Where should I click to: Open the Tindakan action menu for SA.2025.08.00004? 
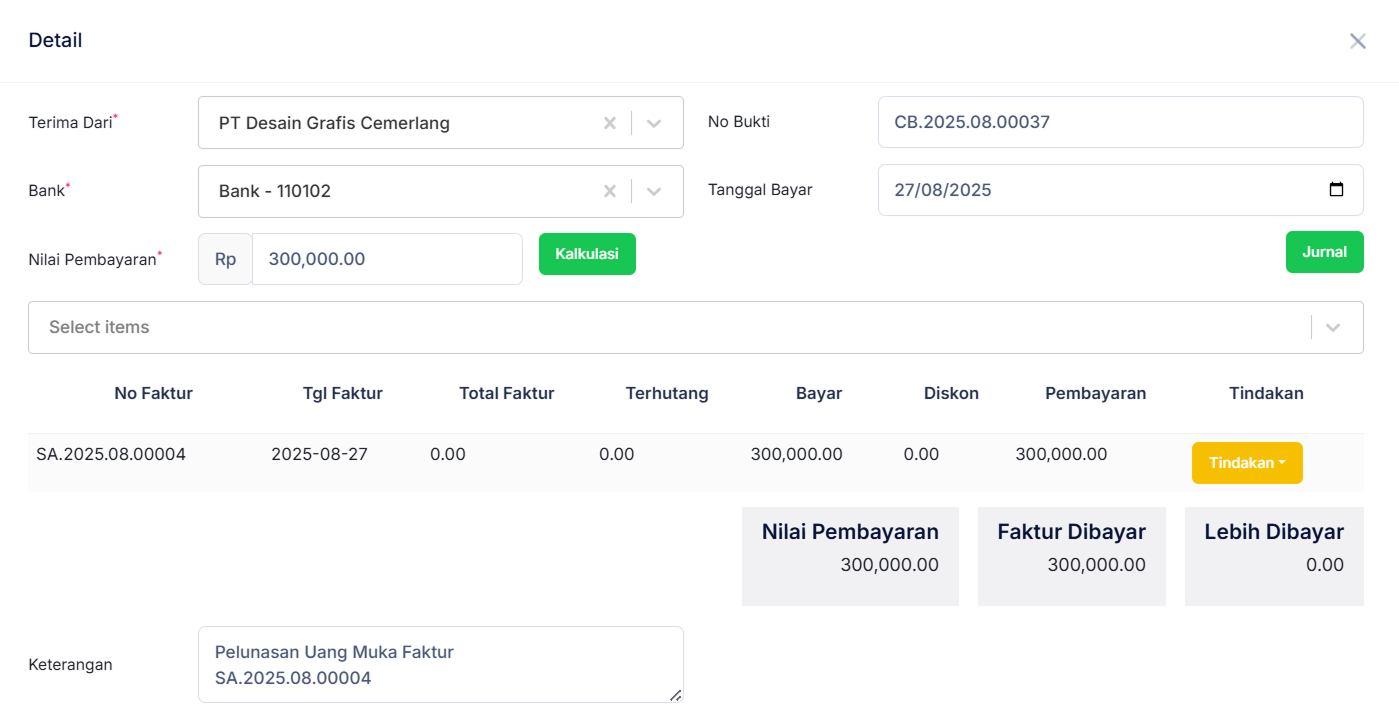(x=1247, y=462)
